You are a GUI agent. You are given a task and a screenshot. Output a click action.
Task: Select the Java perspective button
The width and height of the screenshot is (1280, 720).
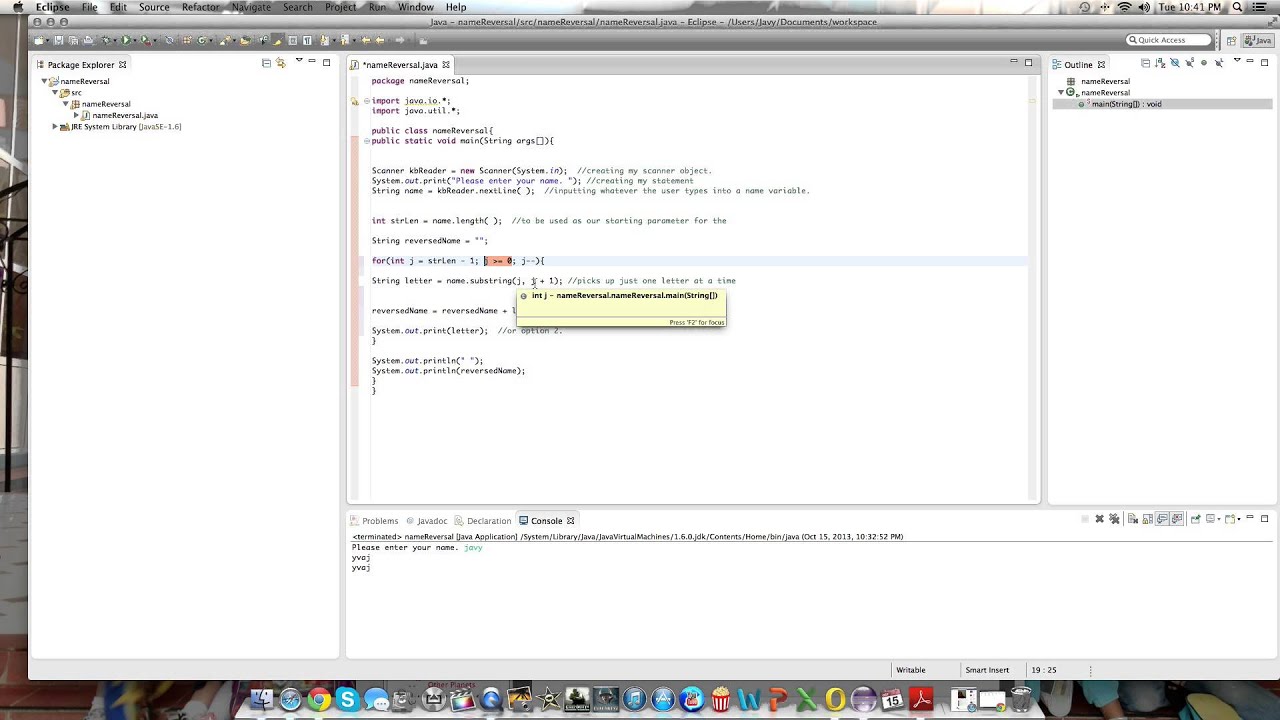click(1258, 40)
